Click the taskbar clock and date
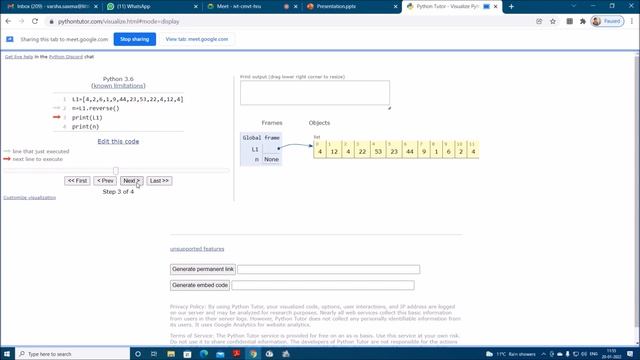Viewport: 640px width, 360px height. (x=611, y=354)
